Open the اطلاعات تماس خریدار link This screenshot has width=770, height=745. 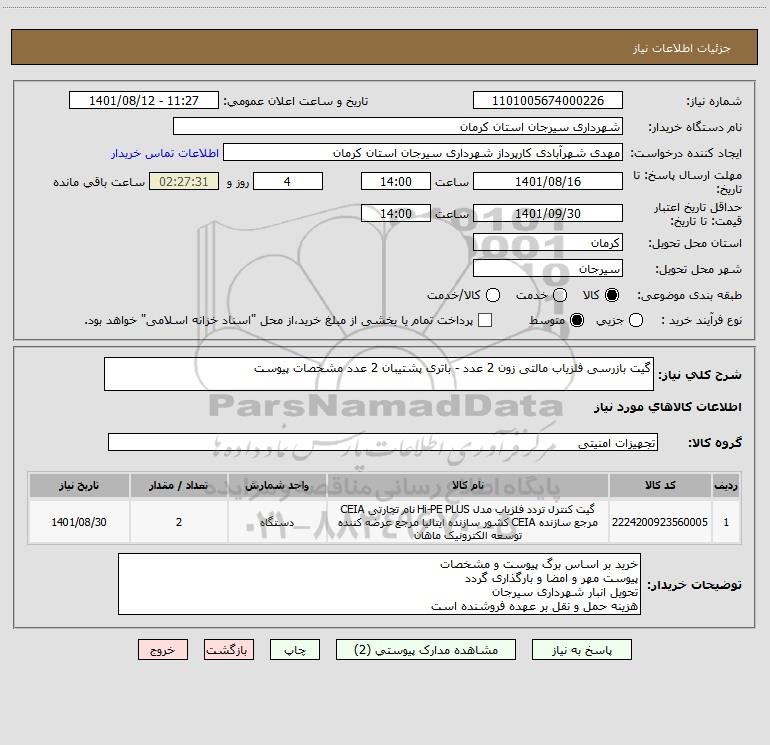(165, 153)
